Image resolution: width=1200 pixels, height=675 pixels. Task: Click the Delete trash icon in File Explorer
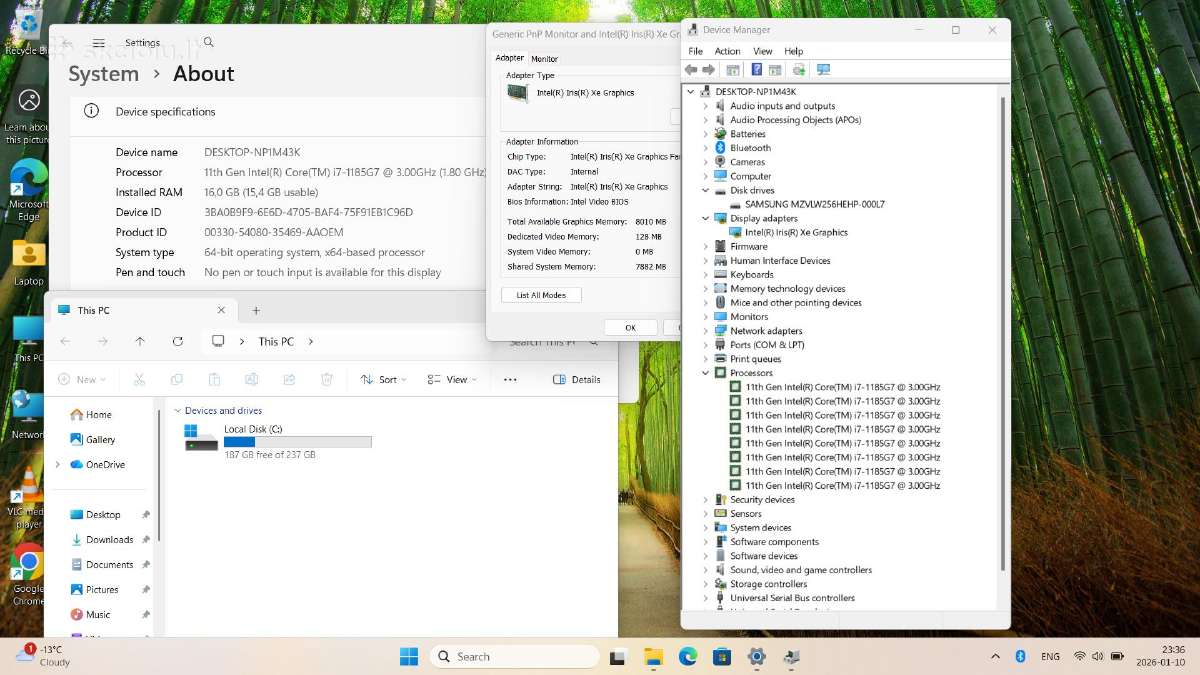point(327,379)
